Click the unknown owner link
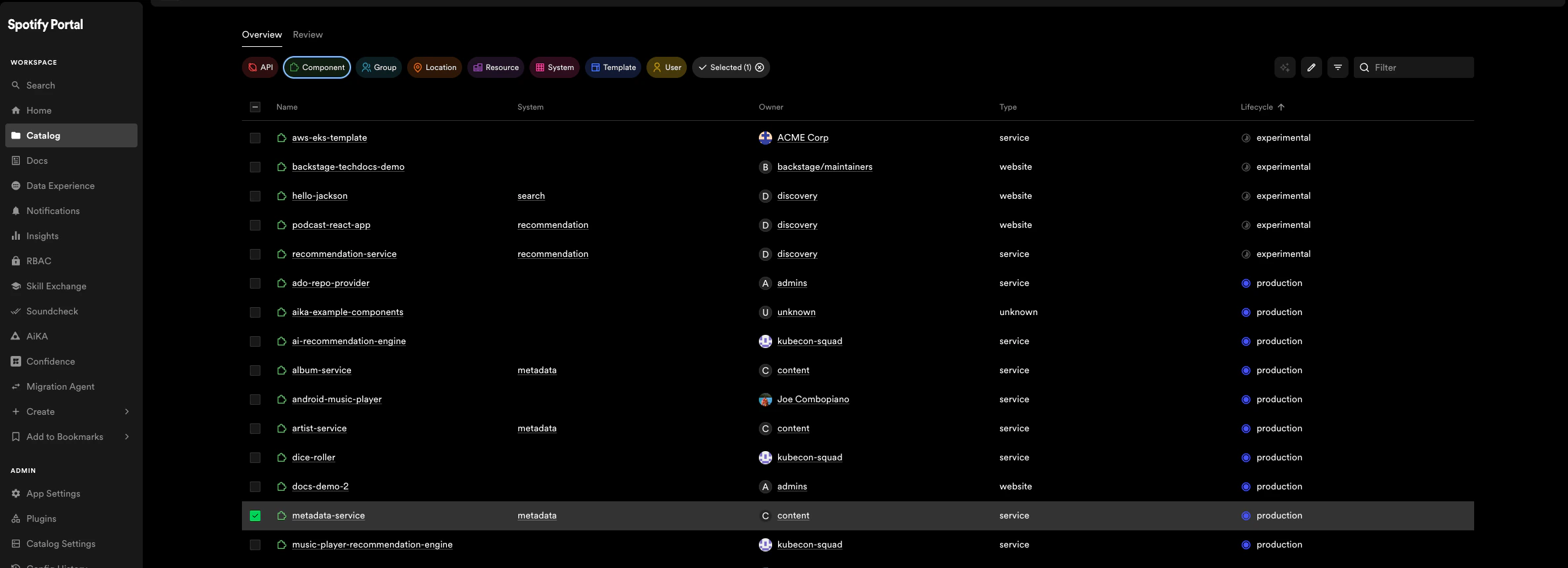This screenshot has height=568, width=1568. (797, 312)
